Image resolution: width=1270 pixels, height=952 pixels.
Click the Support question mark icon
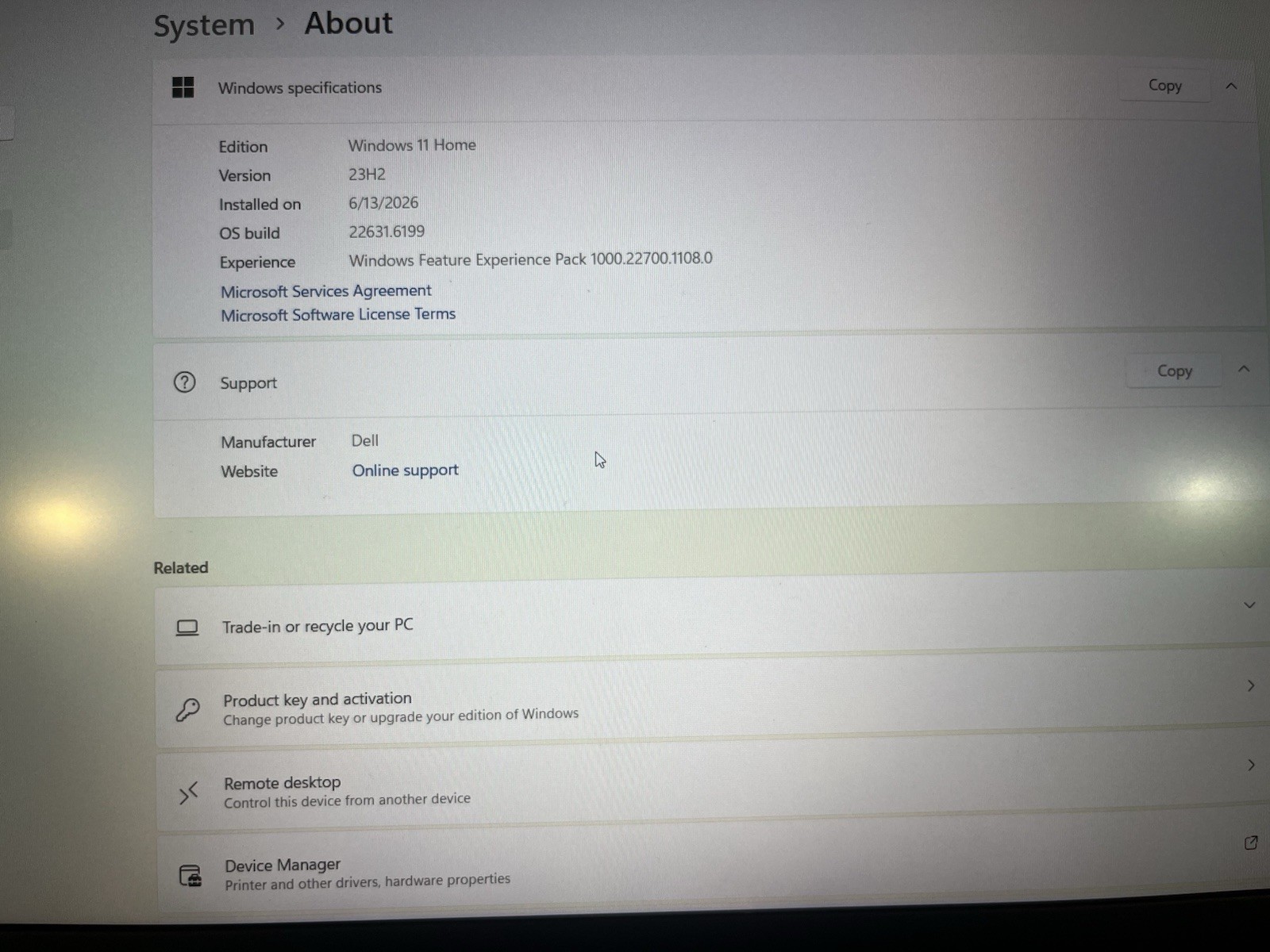pyautogui.click(x=184, y=382)
